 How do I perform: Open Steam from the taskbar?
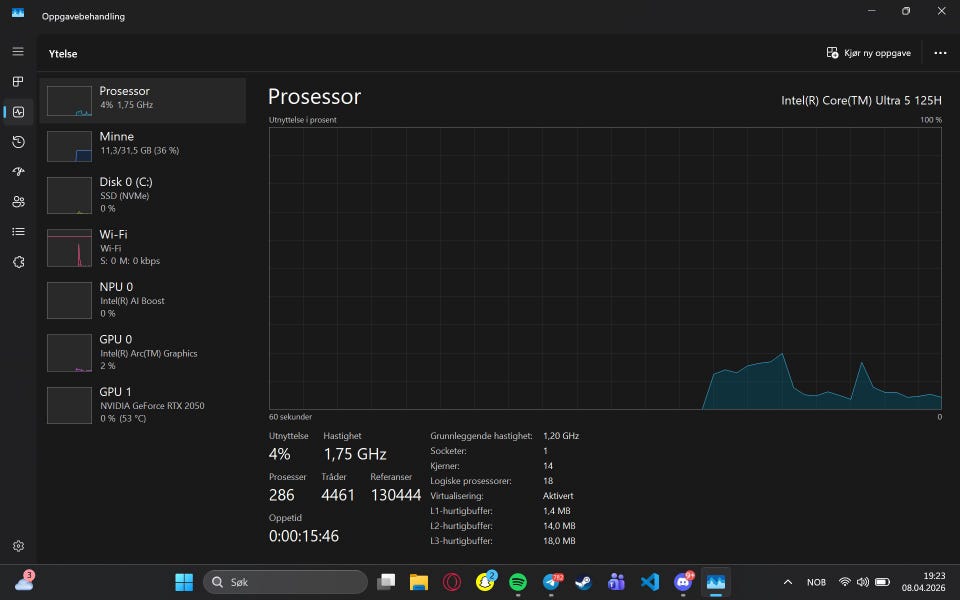583,582
